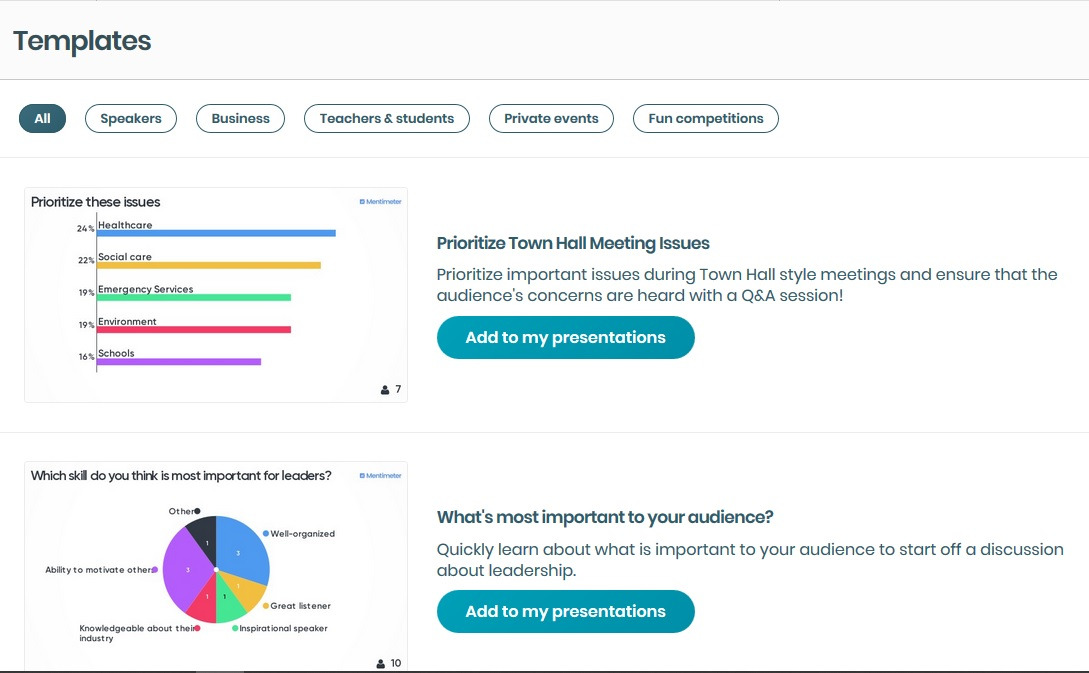Add Town Hall template to my presentations
Image resolution: width=1089 pixels, height=673 pixels.
pos(565,338)
